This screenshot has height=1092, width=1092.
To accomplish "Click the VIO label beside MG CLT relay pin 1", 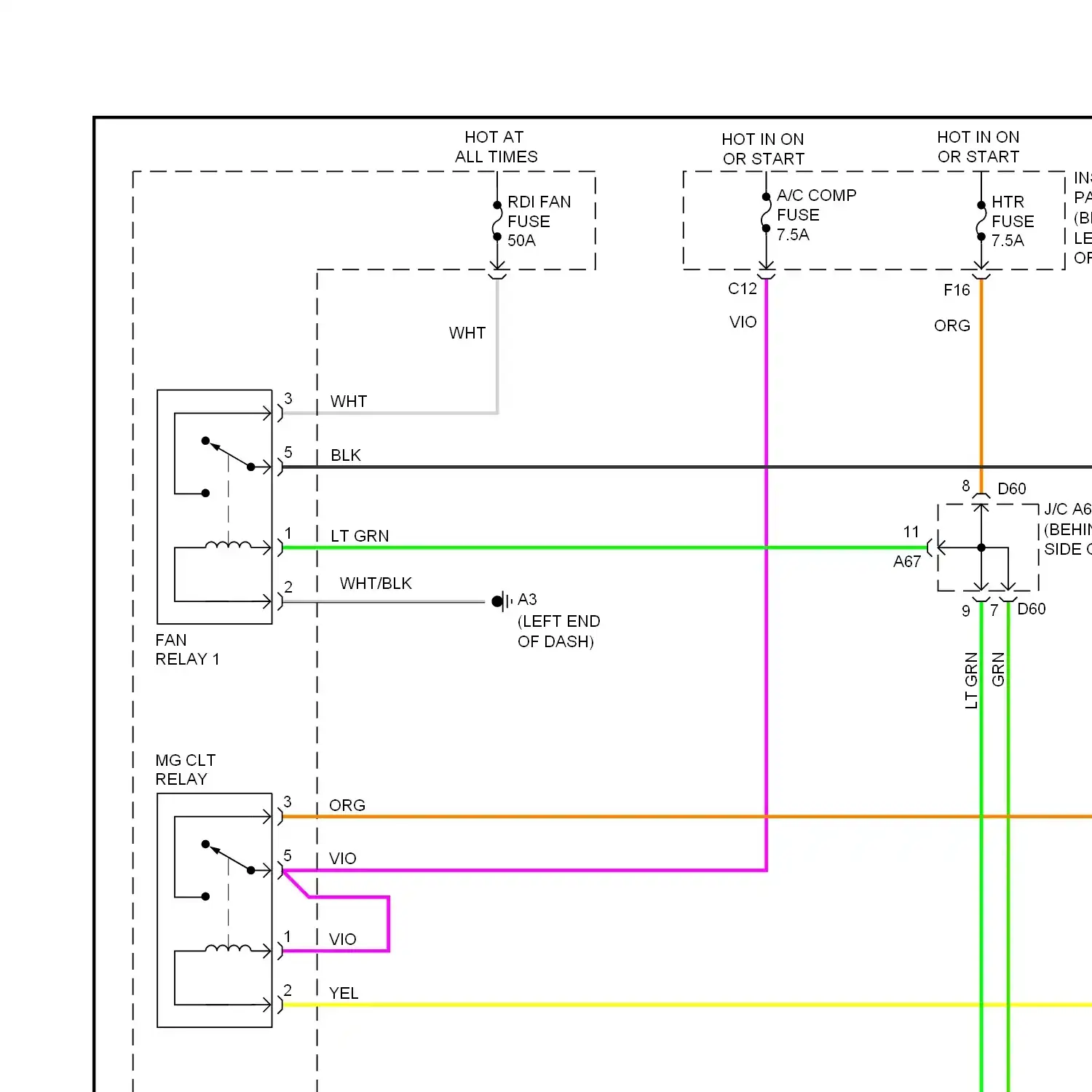I will click(343, 939).
